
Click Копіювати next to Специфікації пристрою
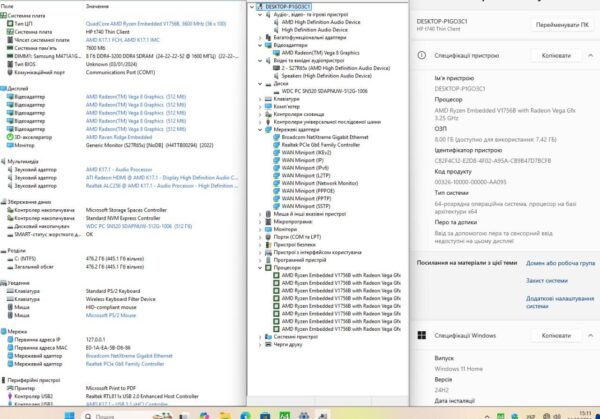coord(556,55)
